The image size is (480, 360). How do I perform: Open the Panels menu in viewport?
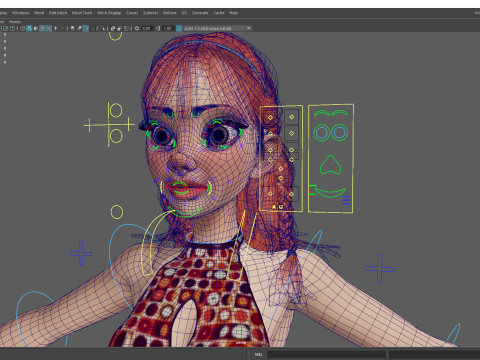[15, 22]
